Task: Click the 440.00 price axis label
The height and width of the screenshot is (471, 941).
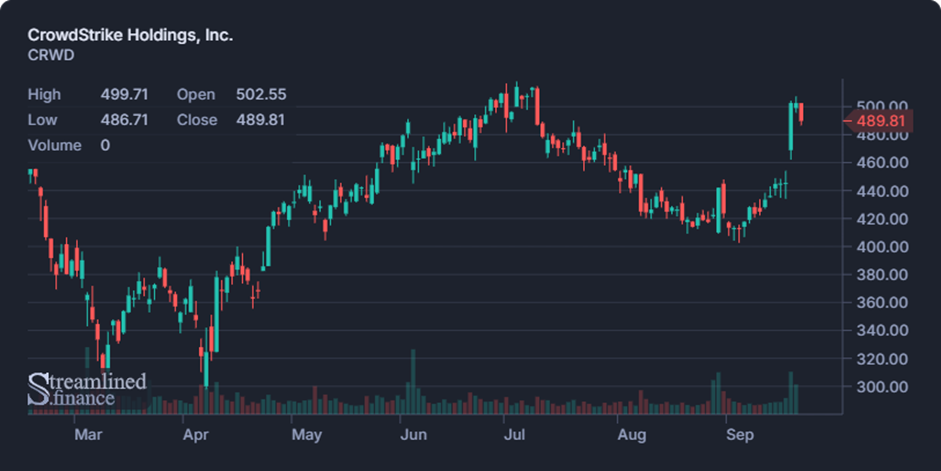Action: [x=882, y=191]
